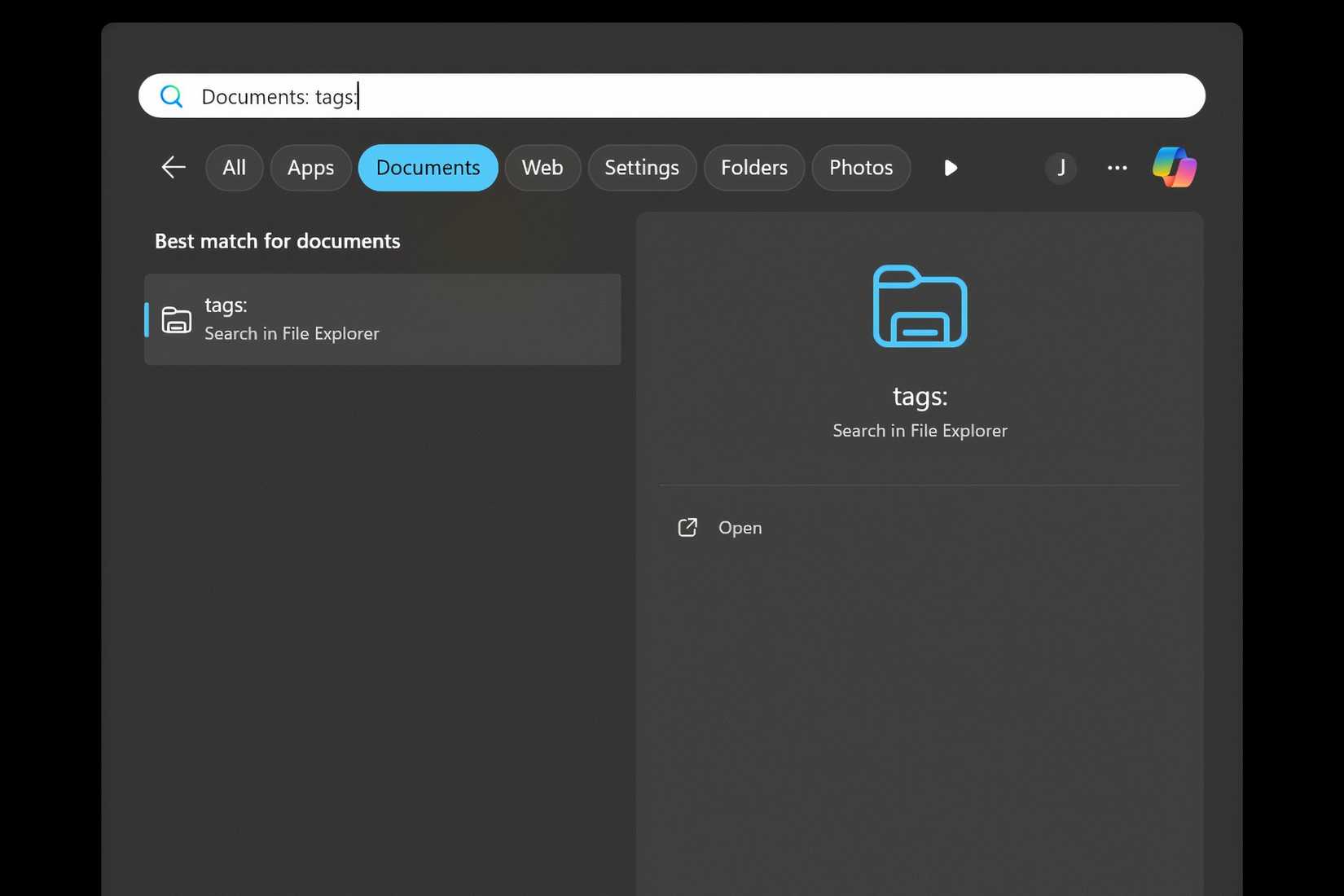
Task: Click the back arrow to return
Action: [173, 168]
